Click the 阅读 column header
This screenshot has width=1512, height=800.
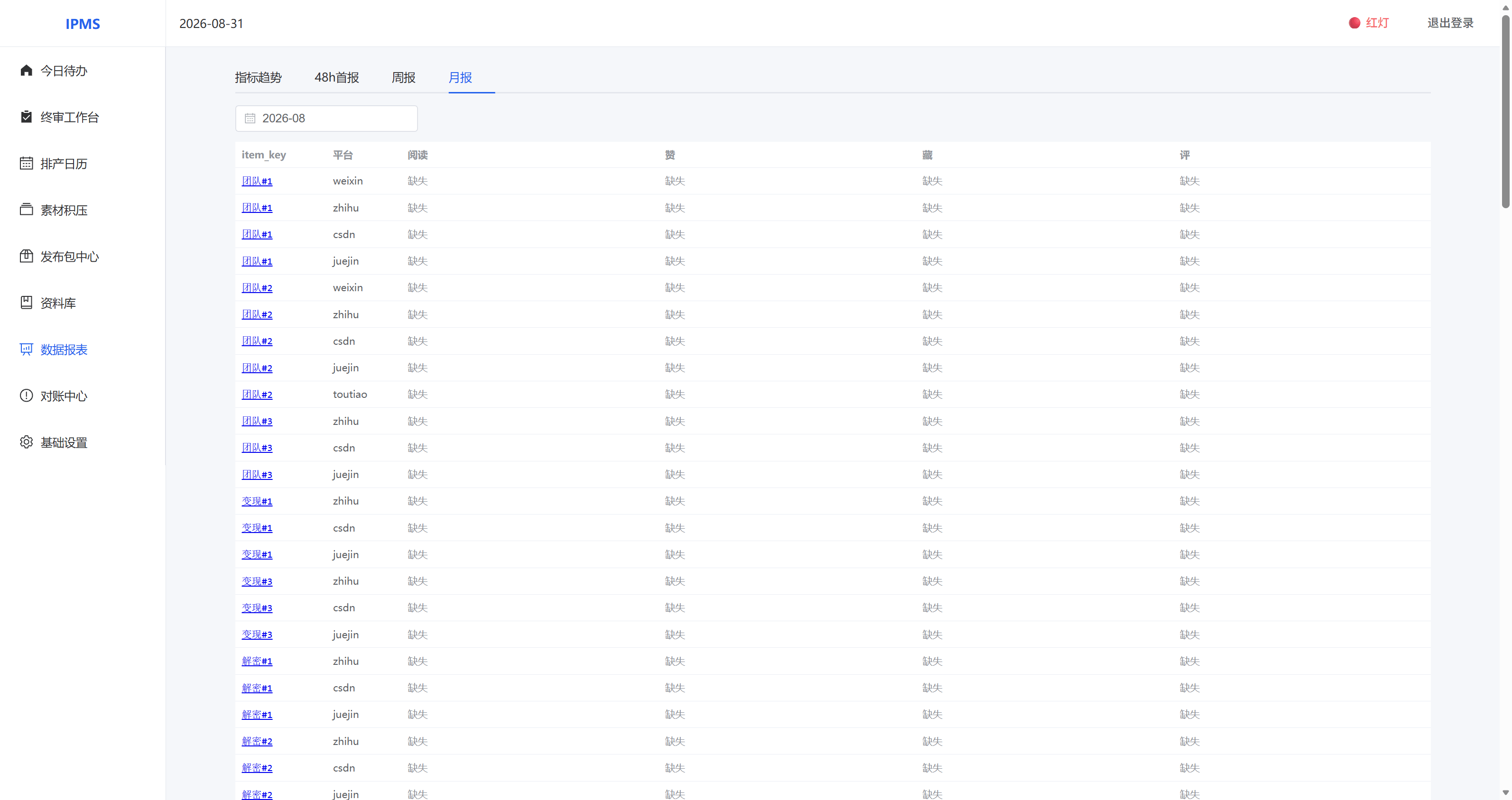tap(417, 155)
